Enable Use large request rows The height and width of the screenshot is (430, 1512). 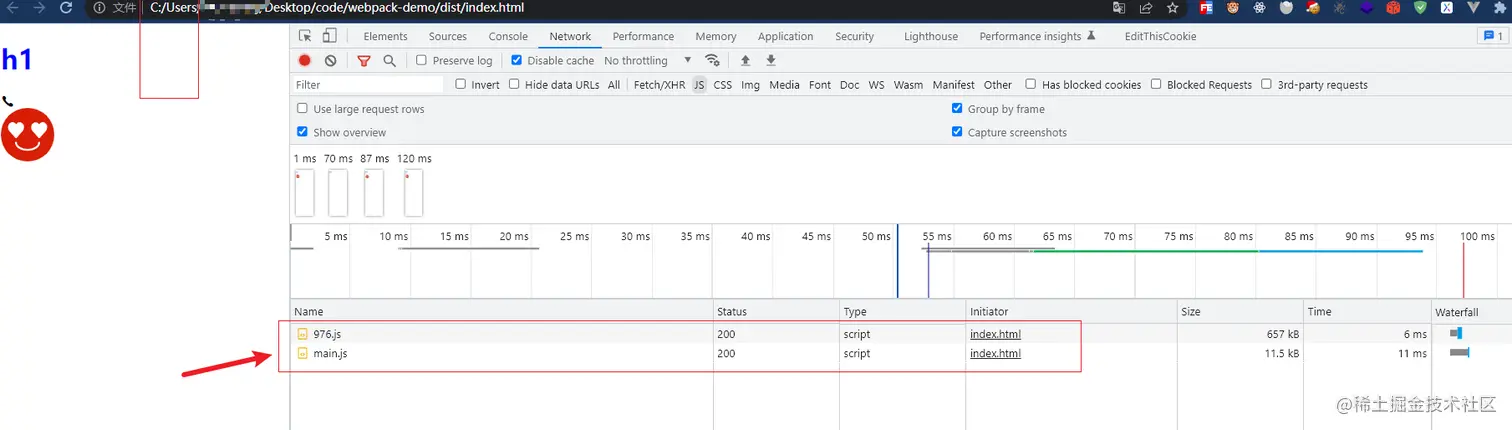(302, 109)
